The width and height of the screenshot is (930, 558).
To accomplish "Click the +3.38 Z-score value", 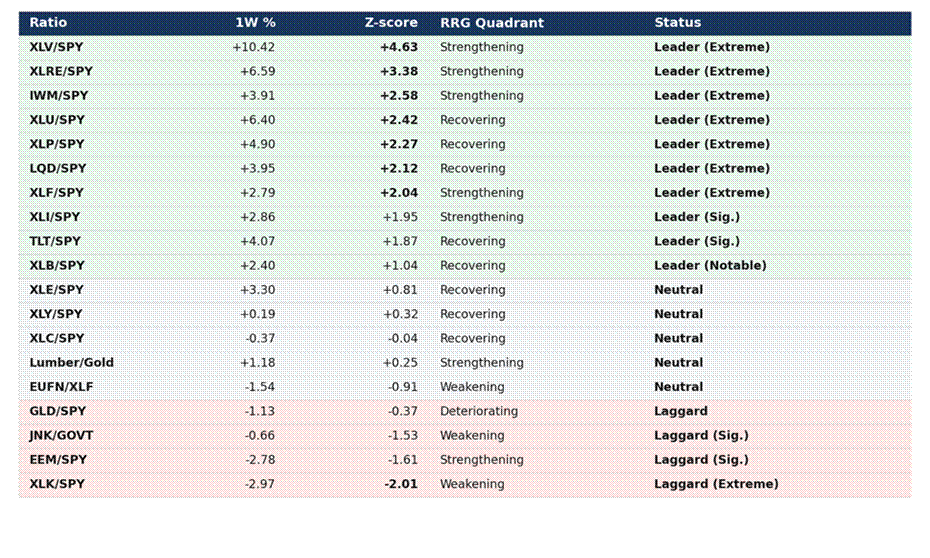I will click(x=399, y=71).
